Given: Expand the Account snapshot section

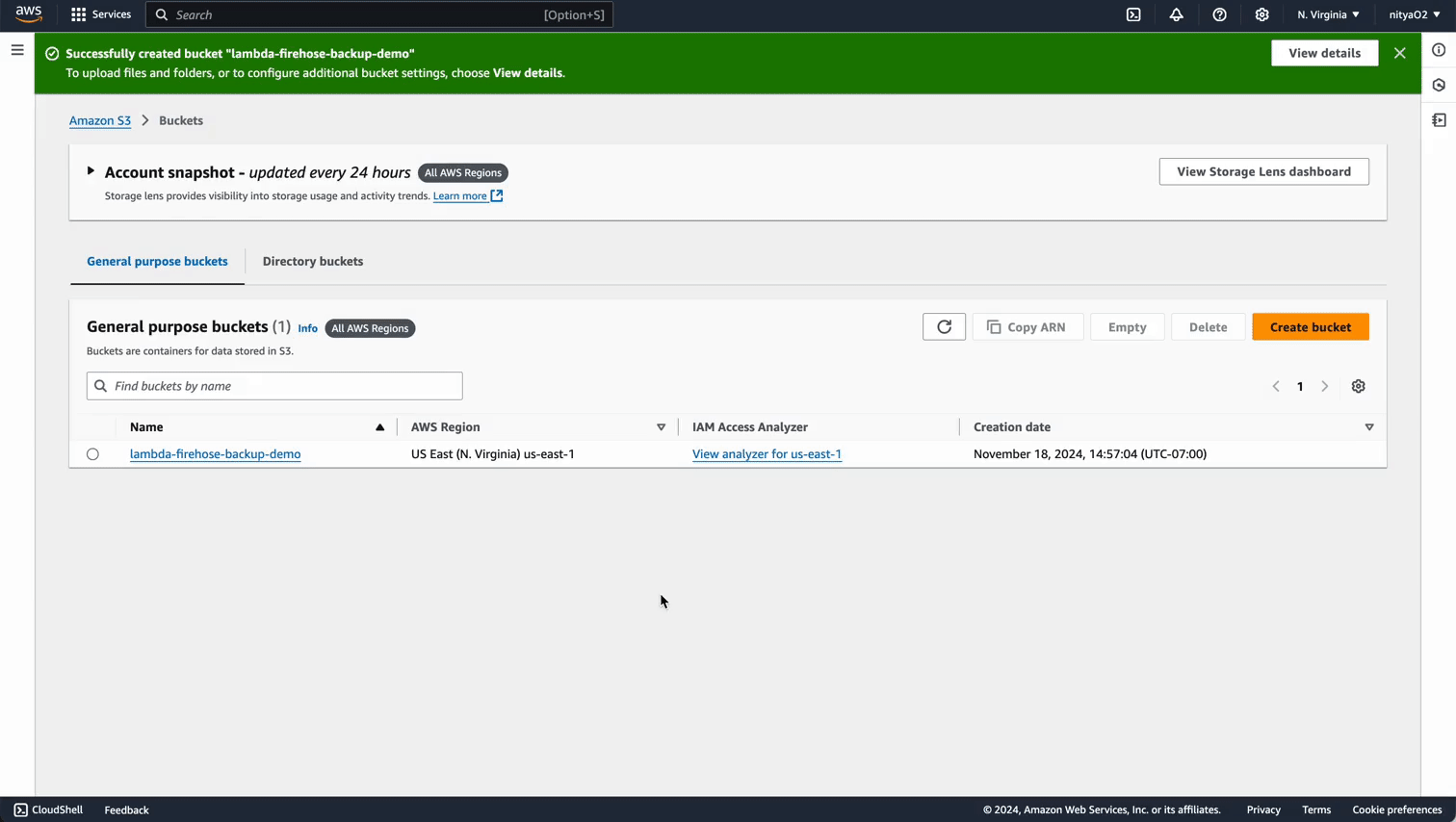Looking at the screenshot, I should pos(90,170).
